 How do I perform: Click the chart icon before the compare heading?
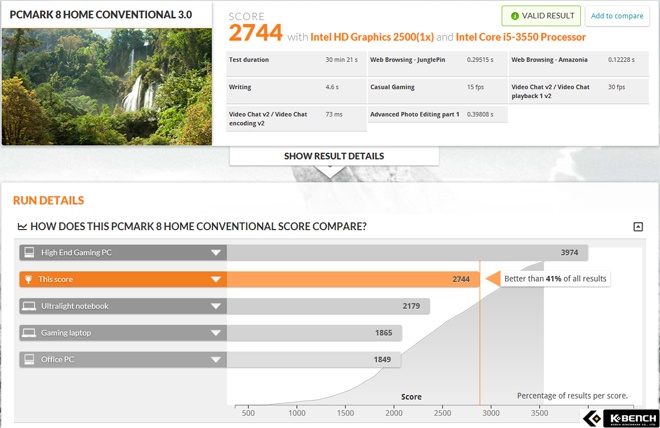[22, 227]
